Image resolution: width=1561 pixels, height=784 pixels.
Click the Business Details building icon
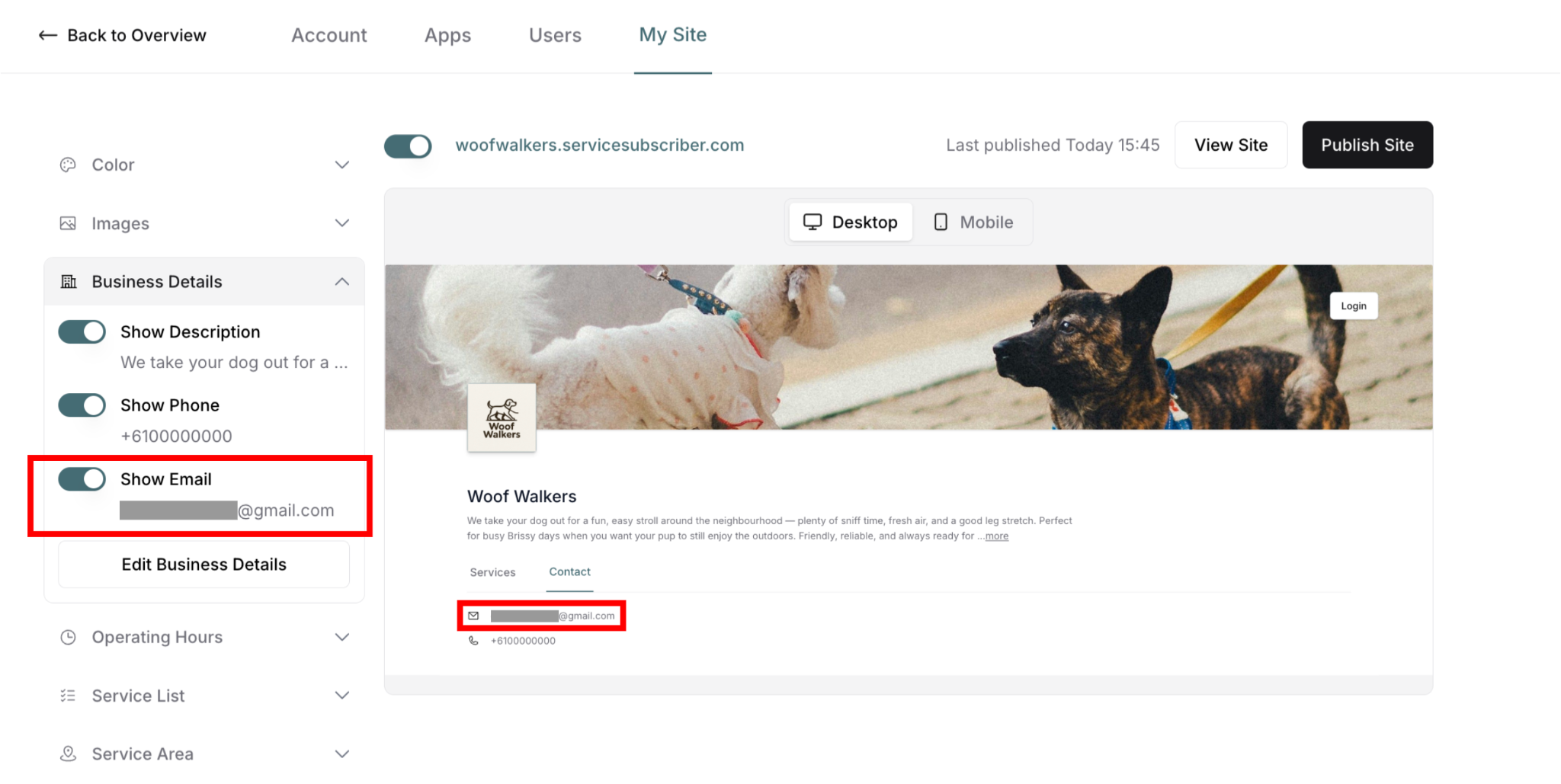[69, 282]
